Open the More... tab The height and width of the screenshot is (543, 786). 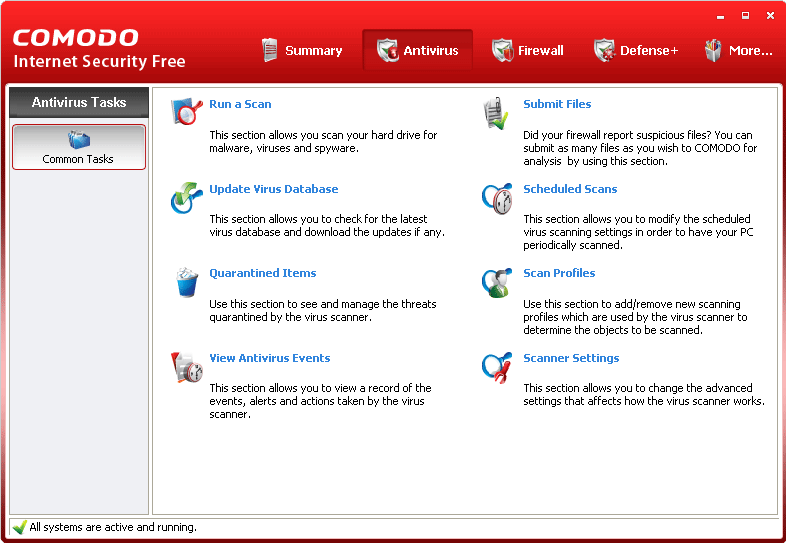tap(739, 51)
